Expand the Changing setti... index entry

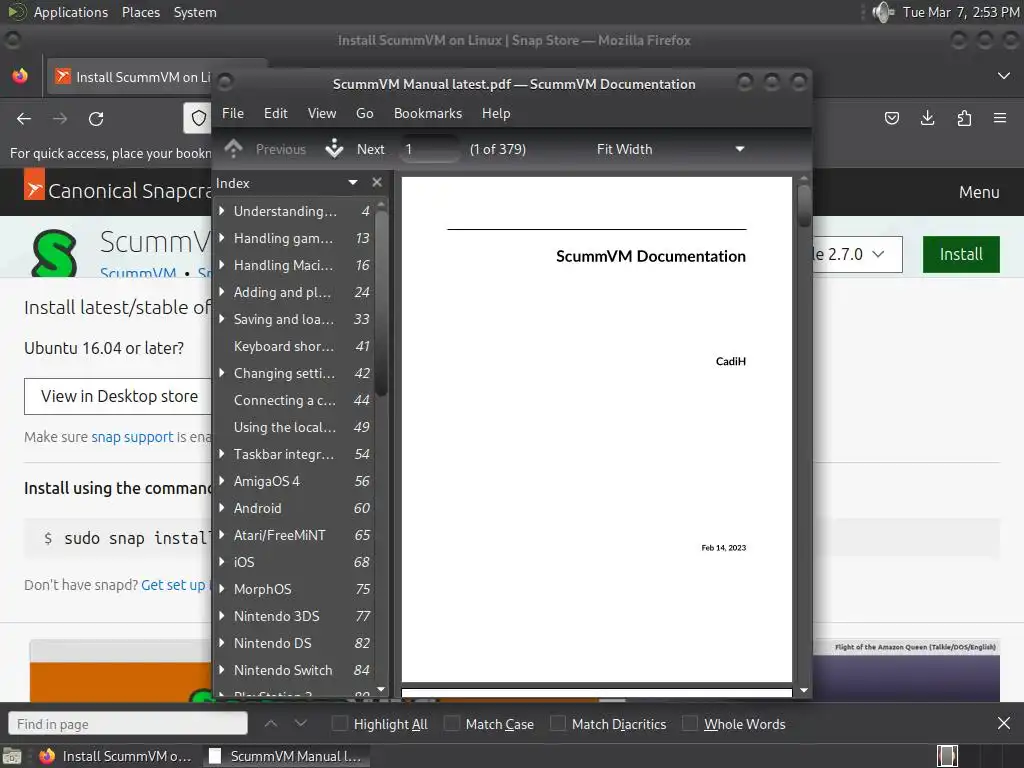[x=221, y=372]
